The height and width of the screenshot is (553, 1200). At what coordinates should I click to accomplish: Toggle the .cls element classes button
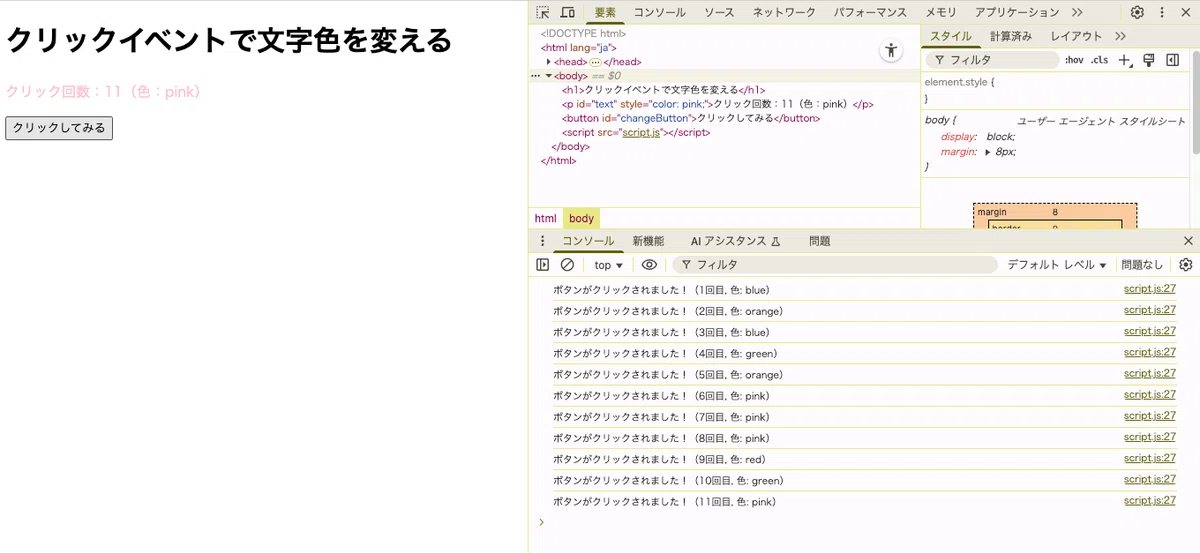pos(1099,60)
